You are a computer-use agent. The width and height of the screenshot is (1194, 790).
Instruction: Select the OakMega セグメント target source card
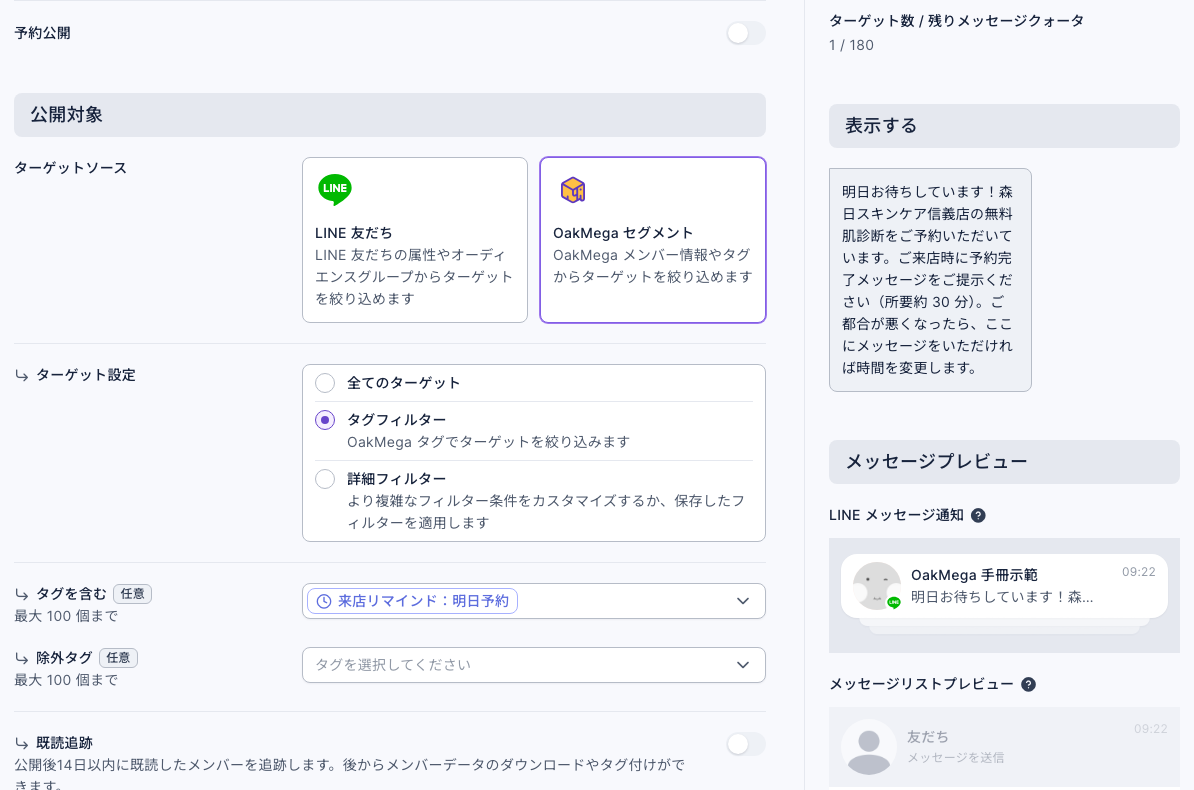653,240
